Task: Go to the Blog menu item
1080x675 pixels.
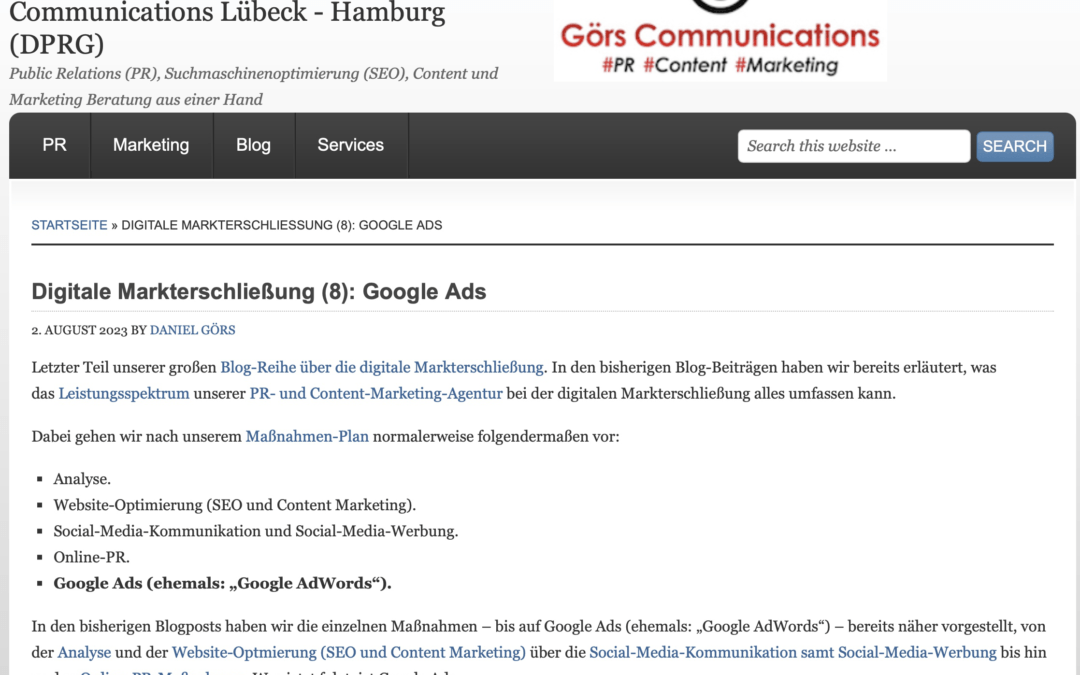Action: [253, 145]
